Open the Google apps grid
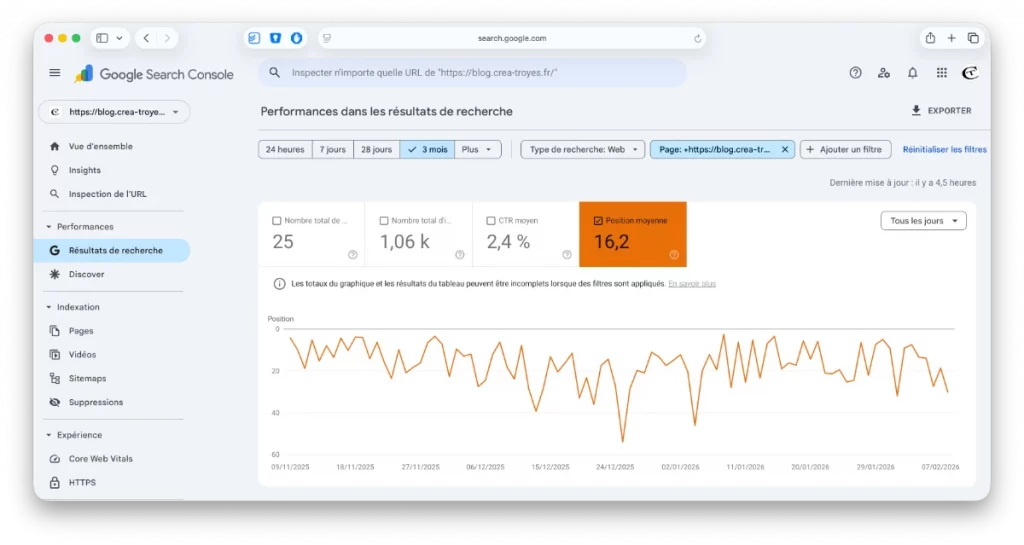The height and width of the screenshot is (545, 1024). (941, 73)
